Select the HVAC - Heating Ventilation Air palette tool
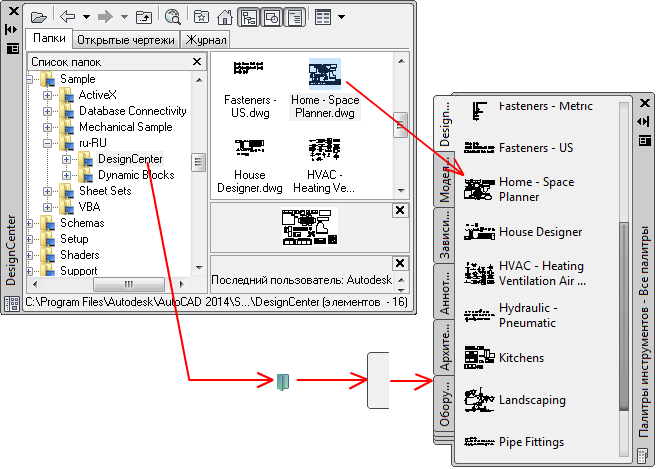This screenshot has height=469, width=657. (525, 273)
